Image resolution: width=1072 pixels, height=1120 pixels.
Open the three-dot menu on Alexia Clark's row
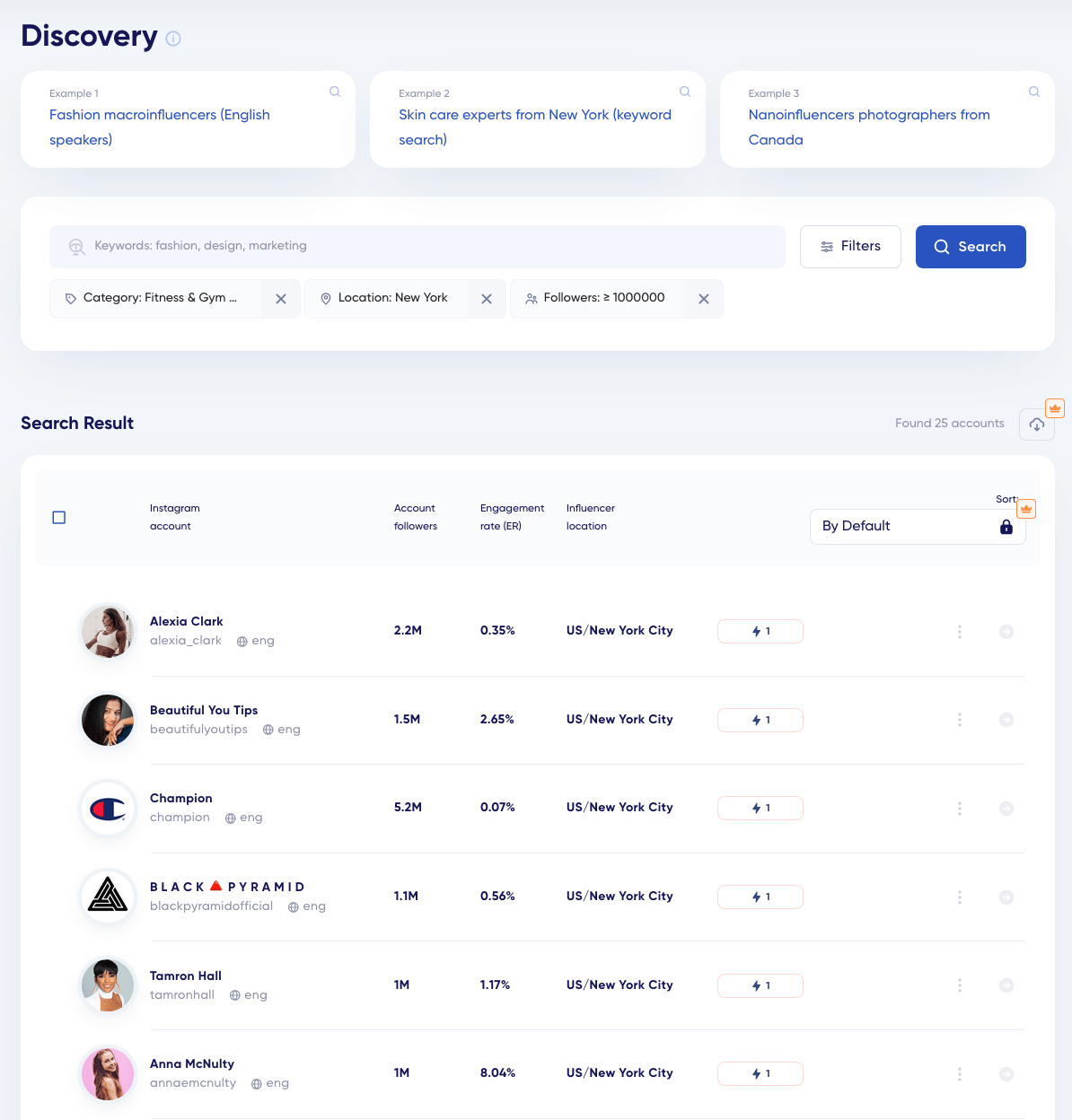[959, 631]
